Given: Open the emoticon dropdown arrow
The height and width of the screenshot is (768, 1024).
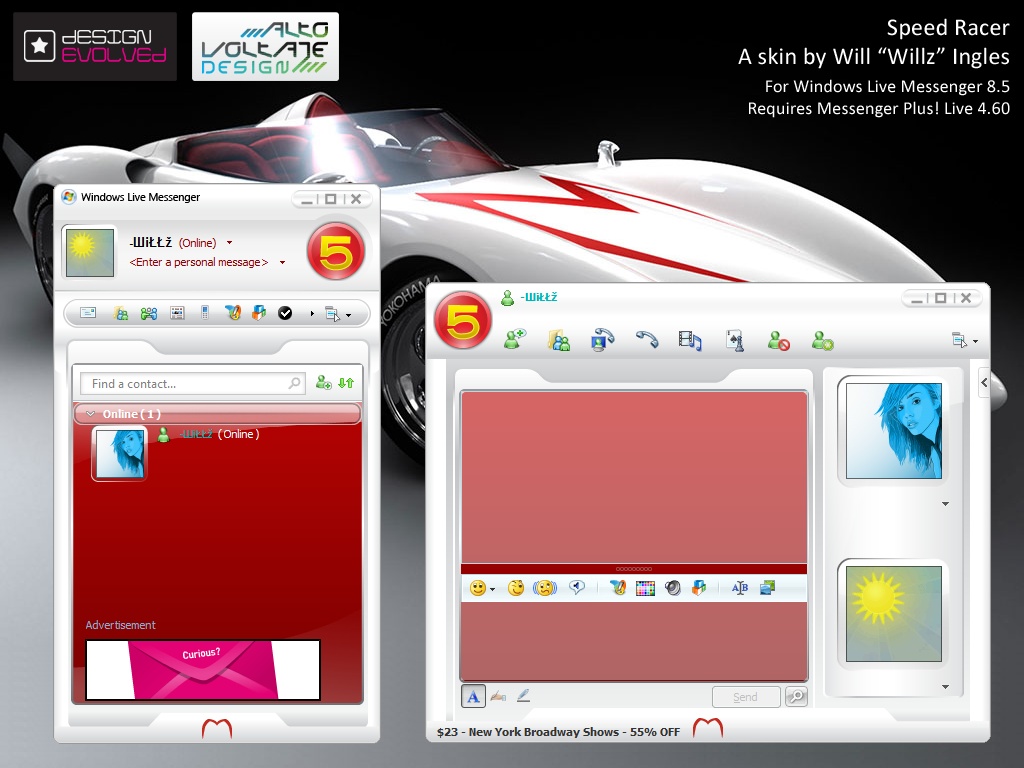Looking at the screenshot, I should click(492, 590).
